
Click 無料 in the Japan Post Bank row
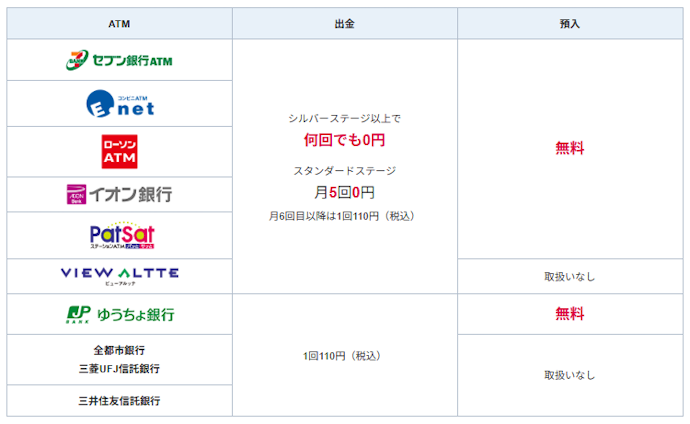click(x=570, y=314)
